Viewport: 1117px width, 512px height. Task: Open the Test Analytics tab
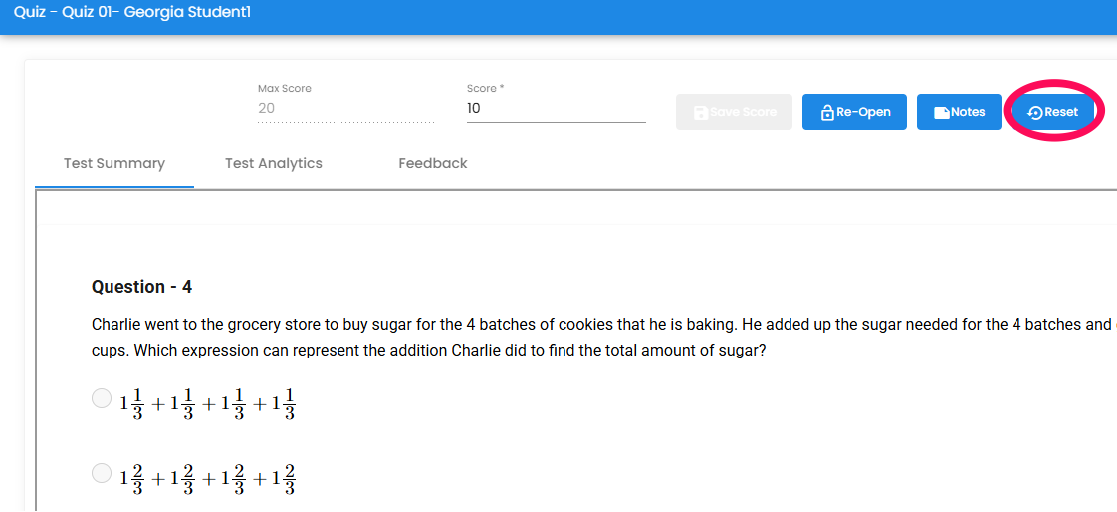pos(274,163)
